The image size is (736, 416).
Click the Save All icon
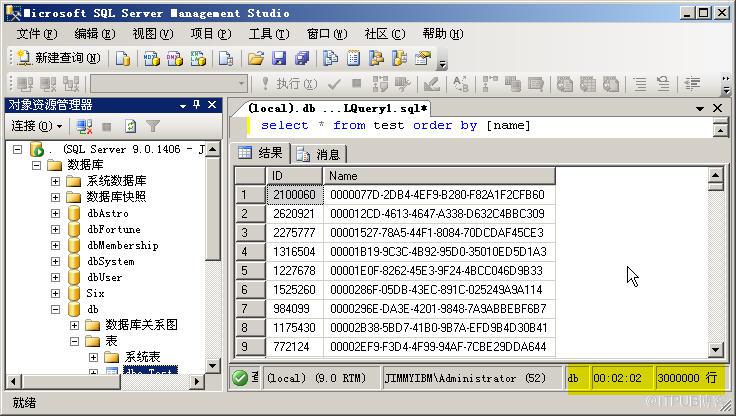click(x=302, y=58)
